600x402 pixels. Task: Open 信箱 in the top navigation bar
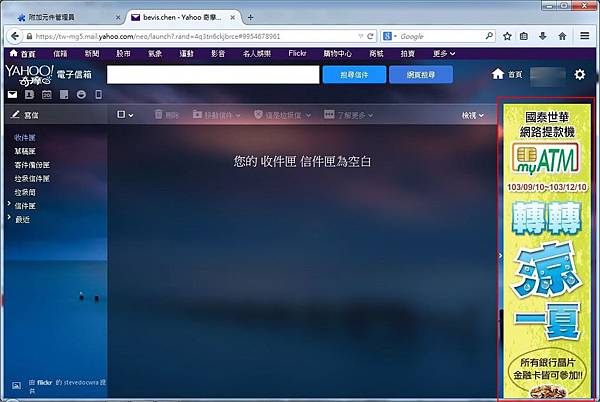tap(60, 54)
